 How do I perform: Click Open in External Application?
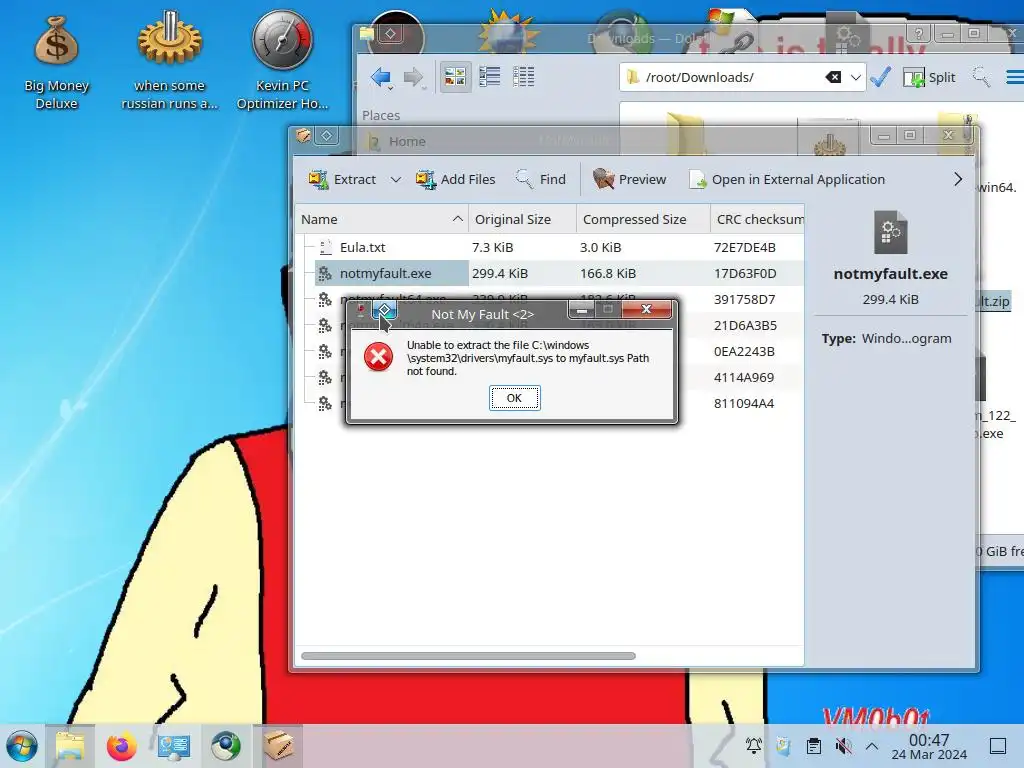787,180
